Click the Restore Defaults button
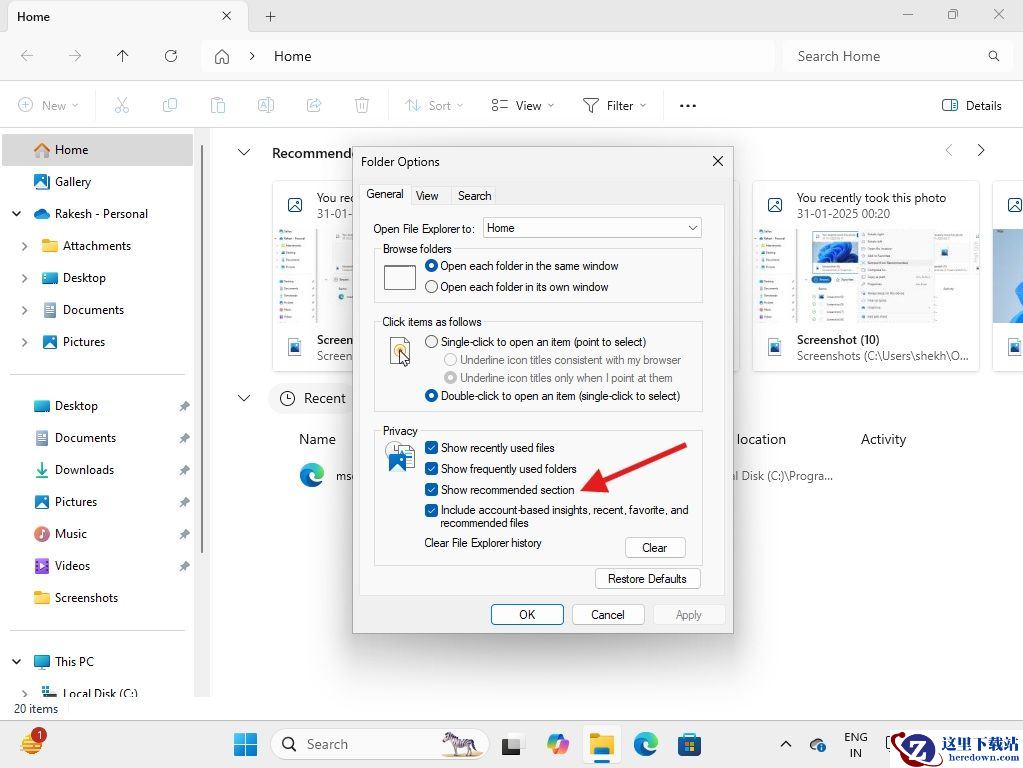The height and width of the screenshot is (768, 1023). 647,579
